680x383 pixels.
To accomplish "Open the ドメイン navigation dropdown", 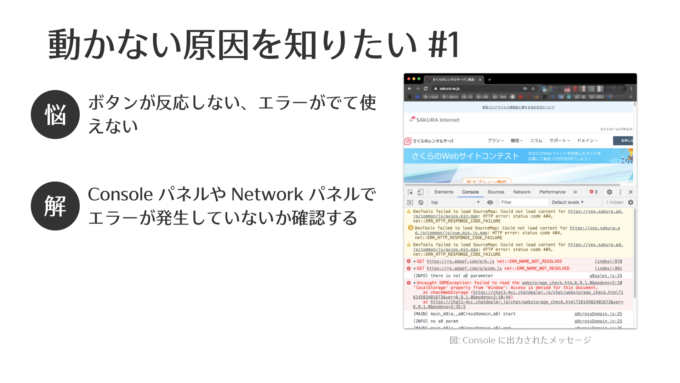I will point(587,141).
